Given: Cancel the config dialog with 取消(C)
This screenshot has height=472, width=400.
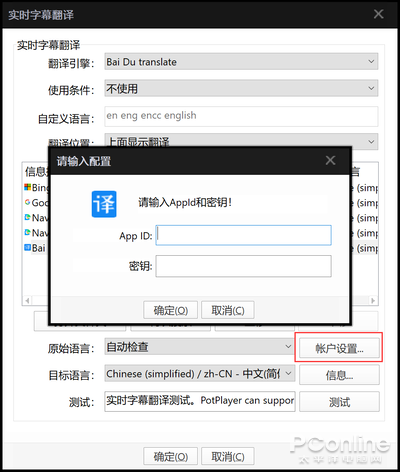Looking at the screenshot, I should (x=228, y=310).
